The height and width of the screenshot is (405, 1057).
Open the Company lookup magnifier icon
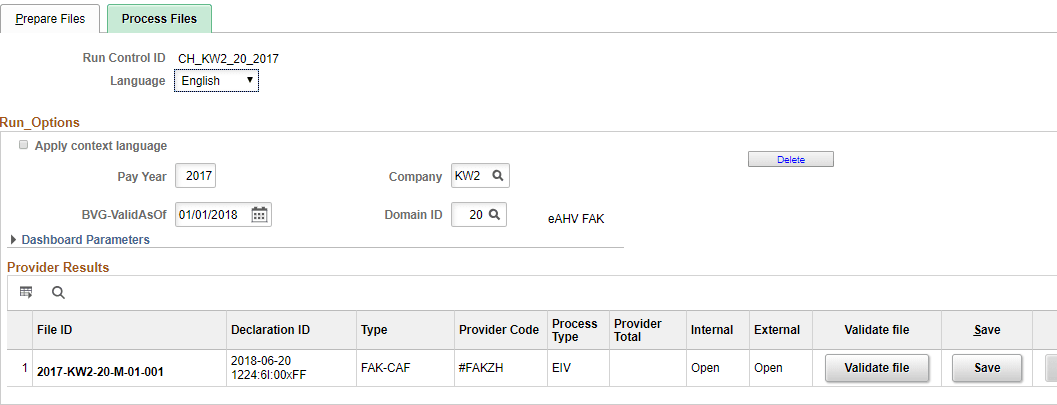(497, 176)
